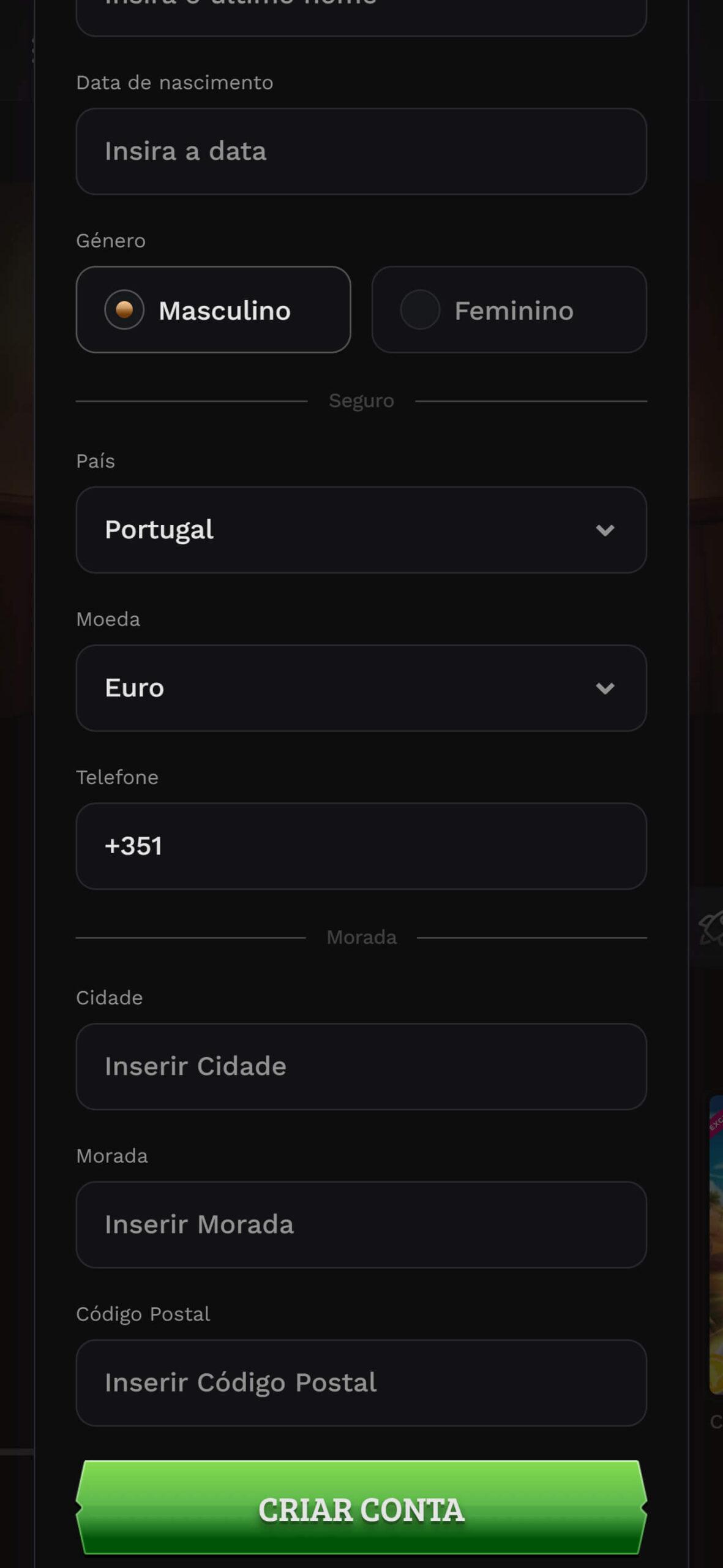Click the Masculino label text
The image size is (723, 1568).
coord(224,311)
